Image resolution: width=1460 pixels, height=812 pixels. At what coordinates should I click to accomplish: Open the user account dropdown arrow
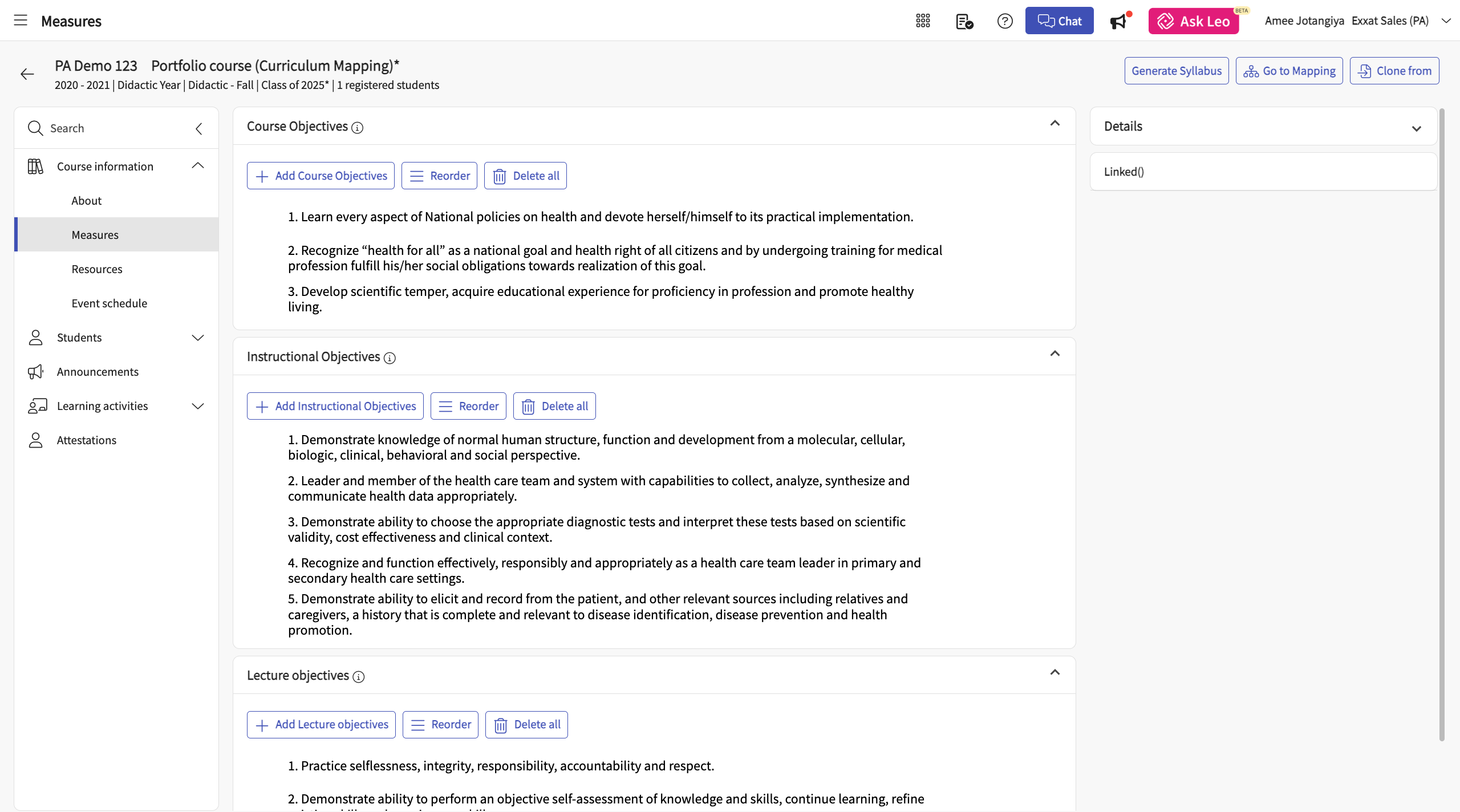click(x=1446, y=21)
